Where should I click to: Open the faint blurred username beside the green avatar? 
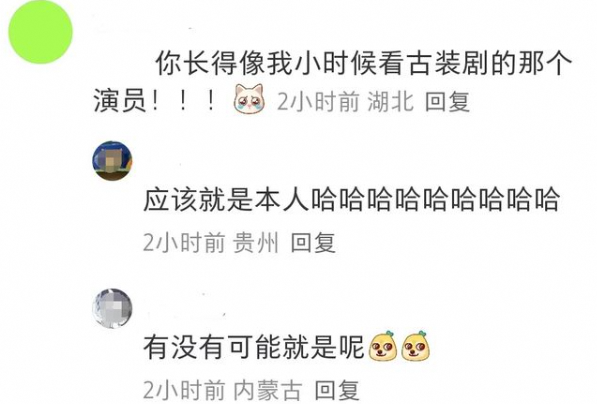pyautogui.click(x=145, y=30)
